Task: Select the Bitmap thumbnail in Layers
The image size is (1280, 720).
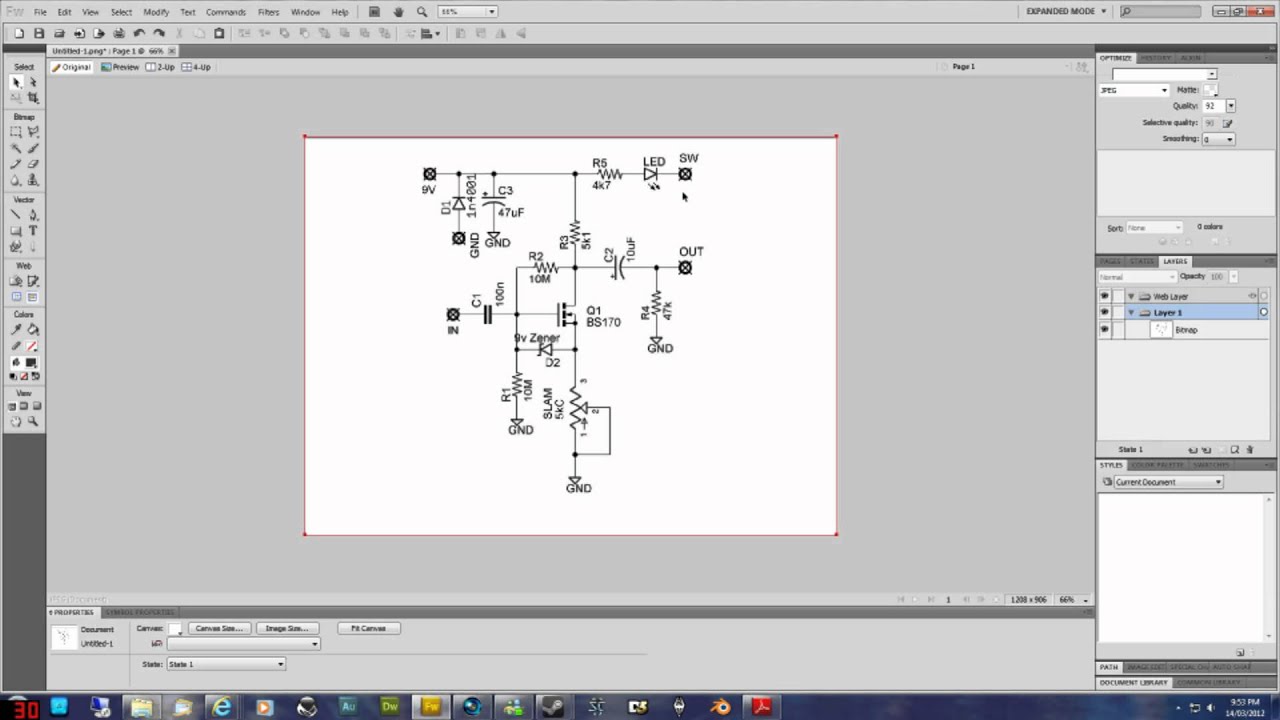Action: 1161,330
